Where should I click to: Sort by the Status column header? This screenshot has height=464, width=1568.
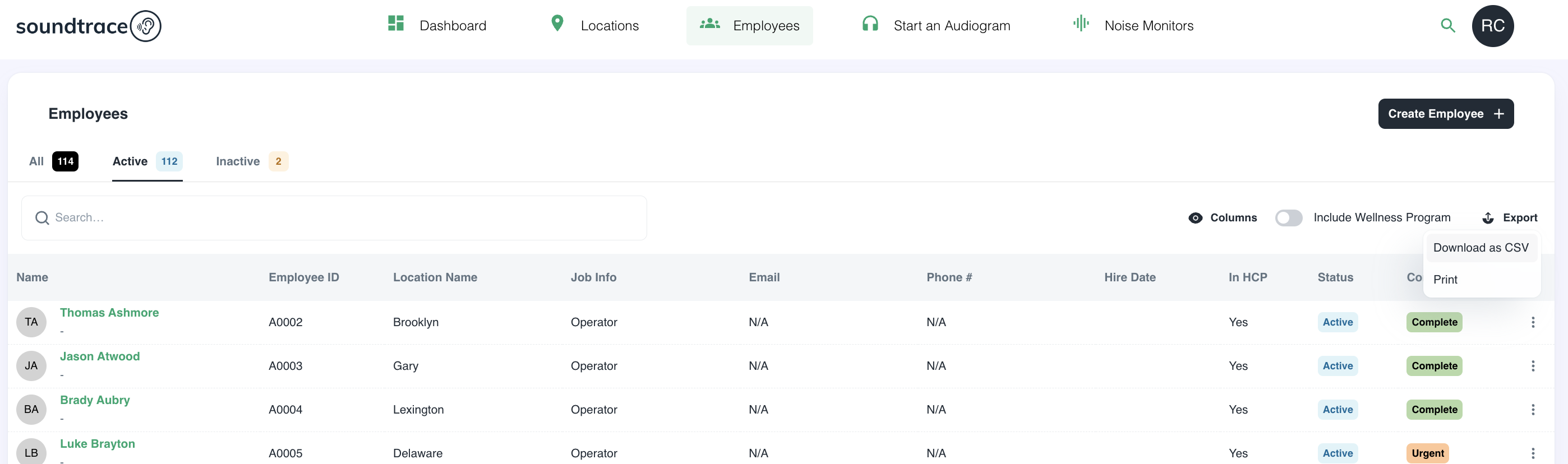coord(1335,277)
